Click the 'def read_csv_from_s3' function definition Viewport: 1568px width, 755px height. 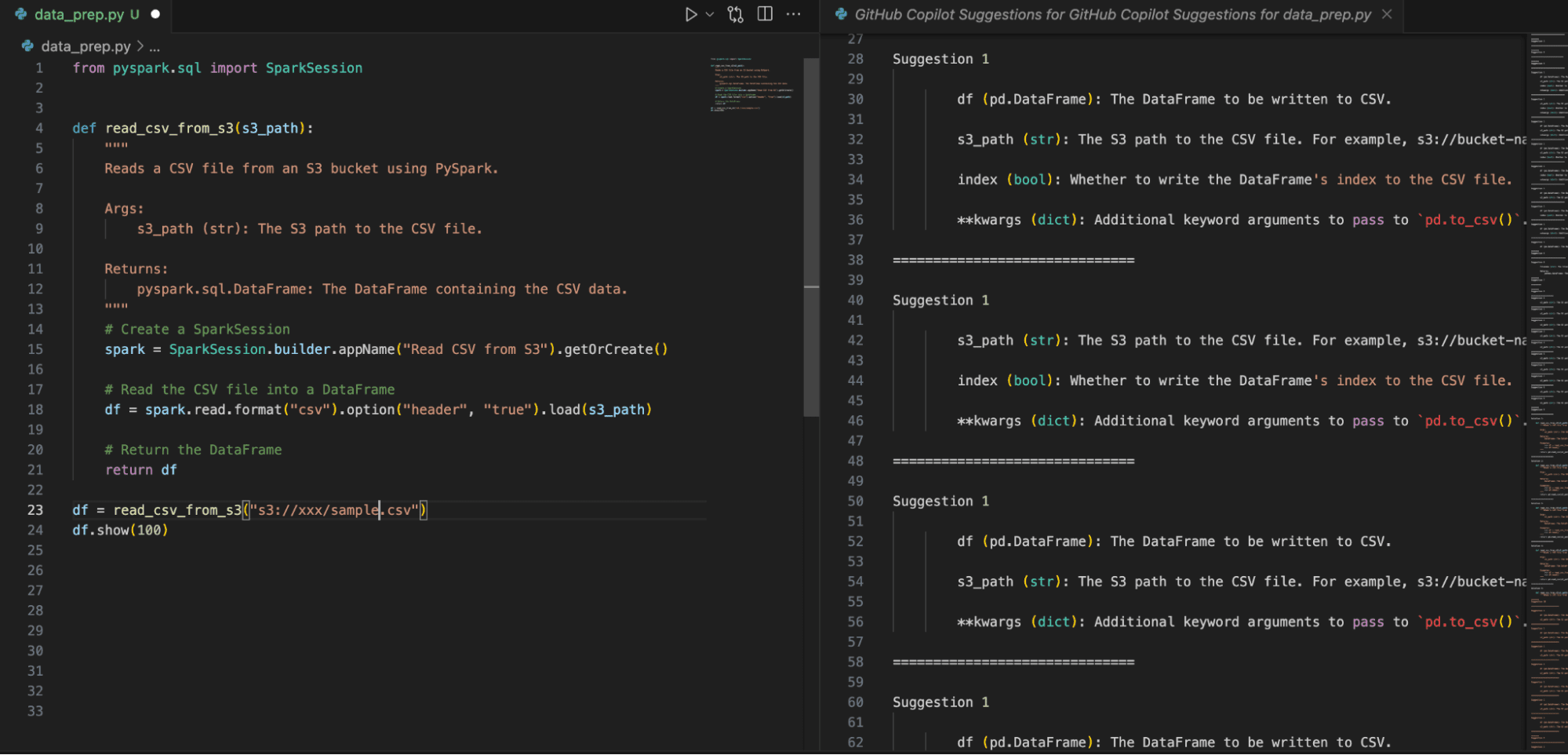click(193, 128)
